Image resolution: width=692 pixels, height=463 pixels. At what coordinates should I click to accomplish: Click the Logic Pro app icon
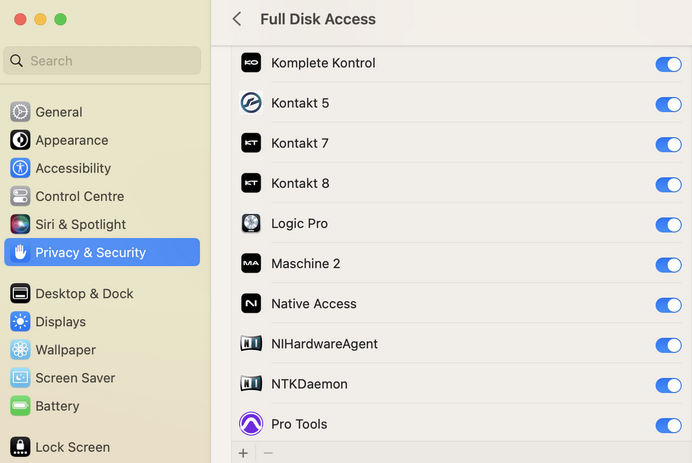point(251,223)
